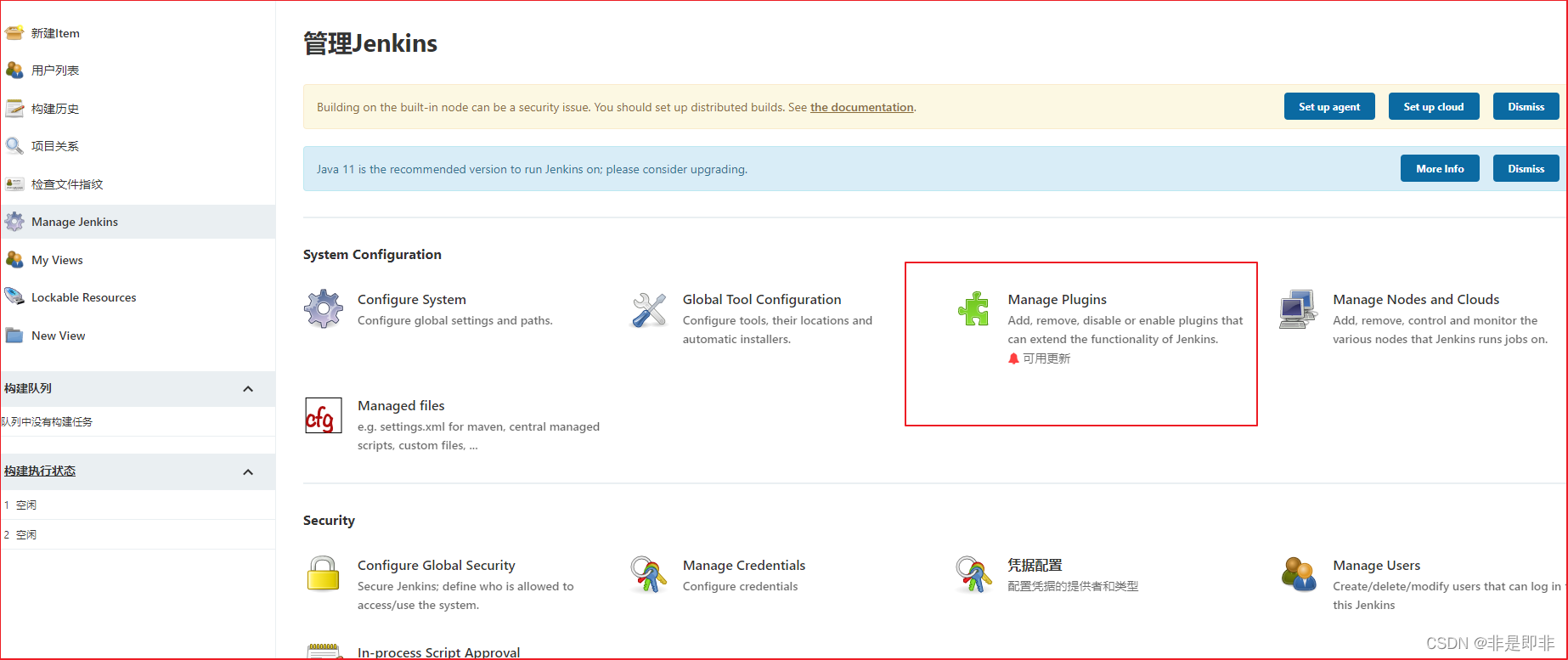Click the Manage Jenkins gear icon in sidebar

point(14,222)
